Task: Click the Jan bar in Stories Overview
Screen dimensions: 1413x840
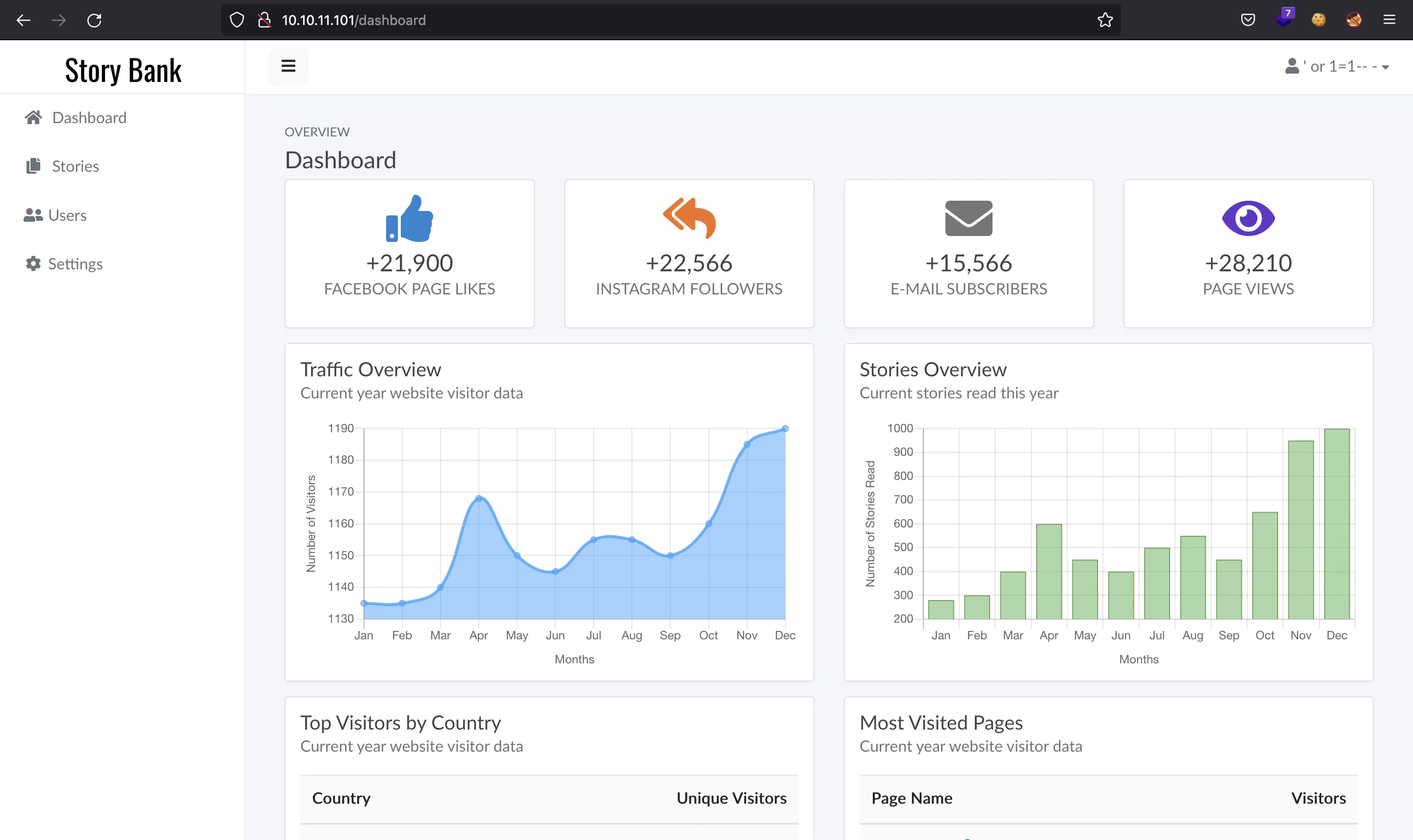Action: (941, 609)
